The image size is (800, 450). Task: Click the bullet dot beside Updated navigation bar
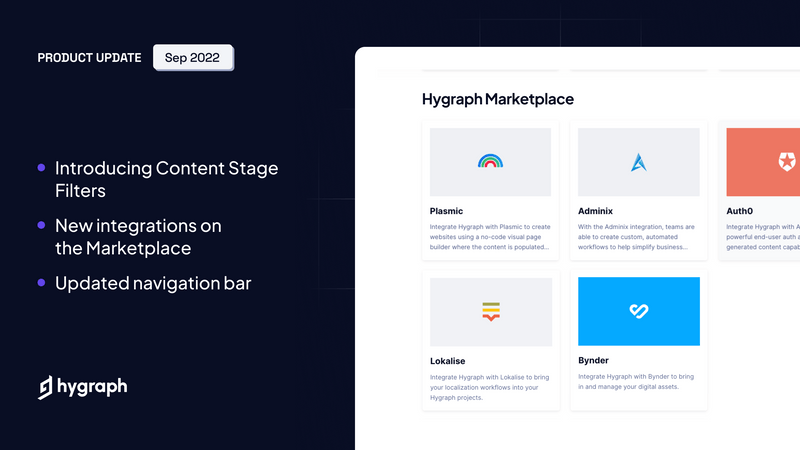41,284
